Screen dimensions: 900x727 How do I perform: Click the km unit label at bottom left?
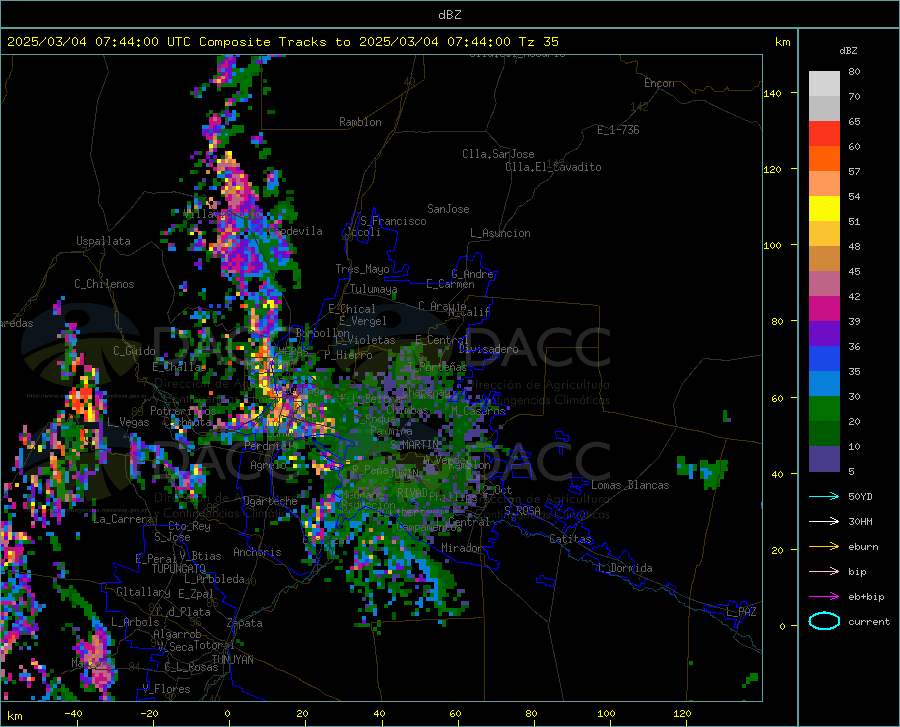(14, 716)
